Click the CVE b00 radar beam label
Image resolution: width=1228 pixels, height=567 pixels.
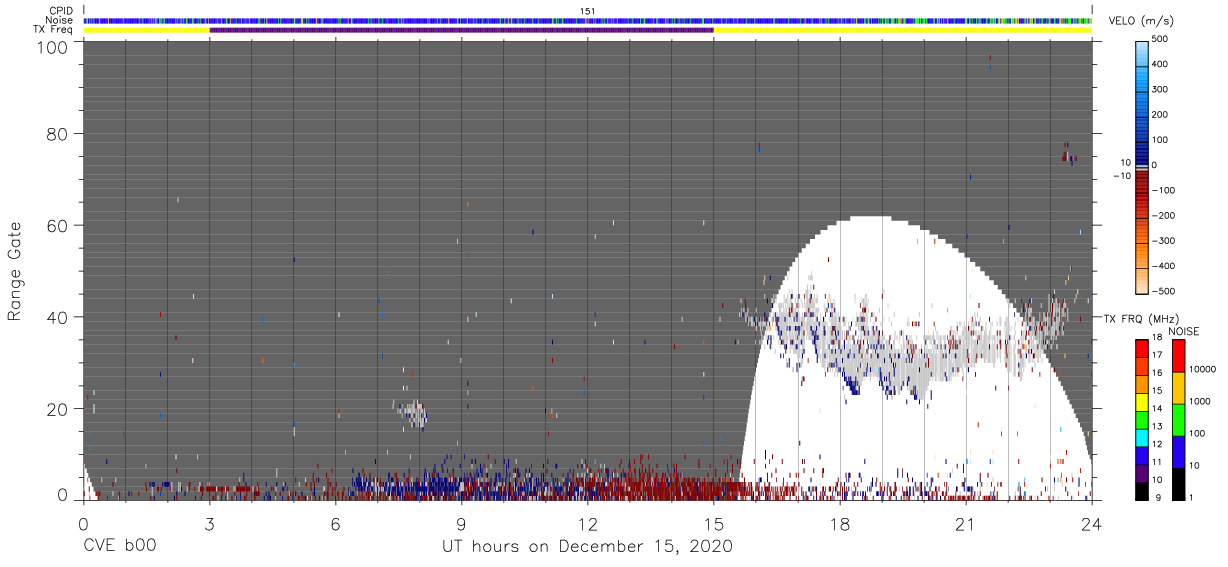pyautogui.click(x=120, y=547)
